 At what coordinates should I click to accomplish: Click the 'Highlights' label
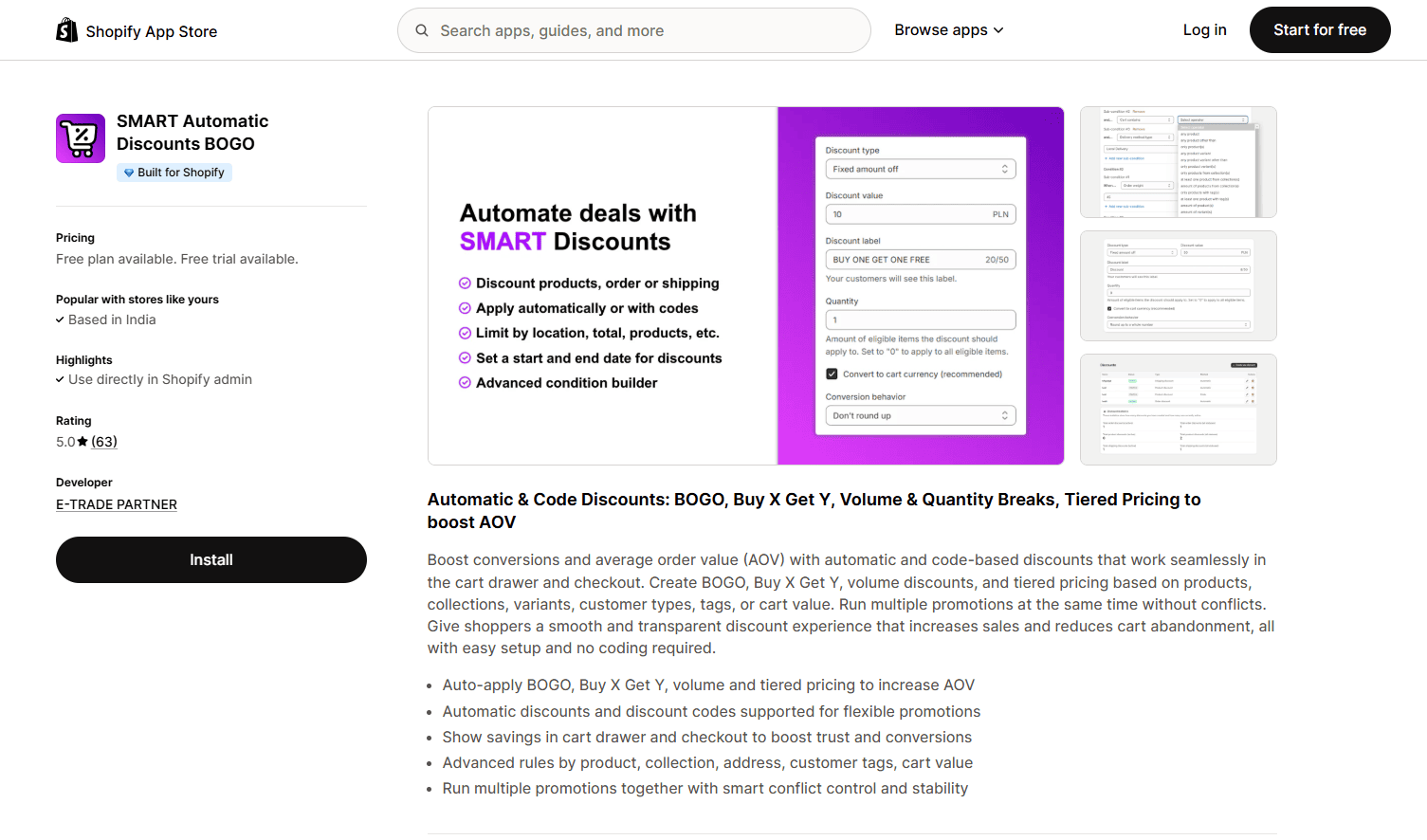pyautogui.click(x=84, y=360)
